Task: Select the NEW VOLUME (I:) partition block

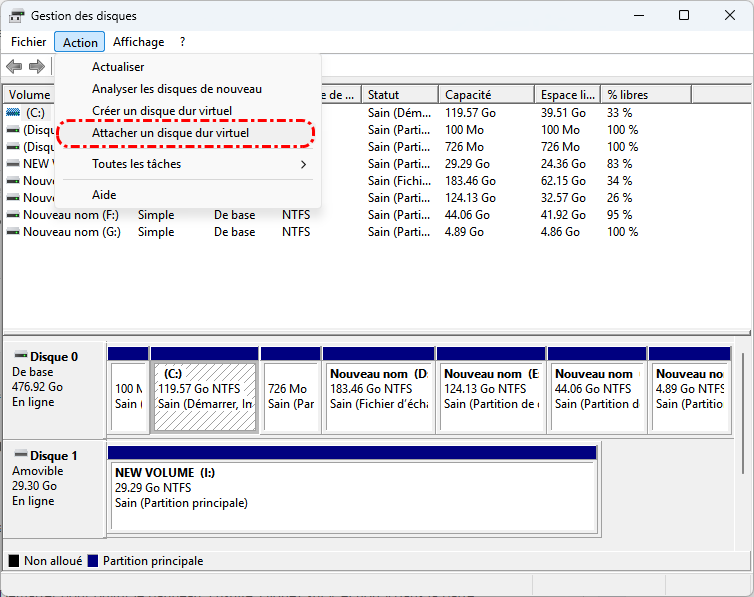Action: 352,487
